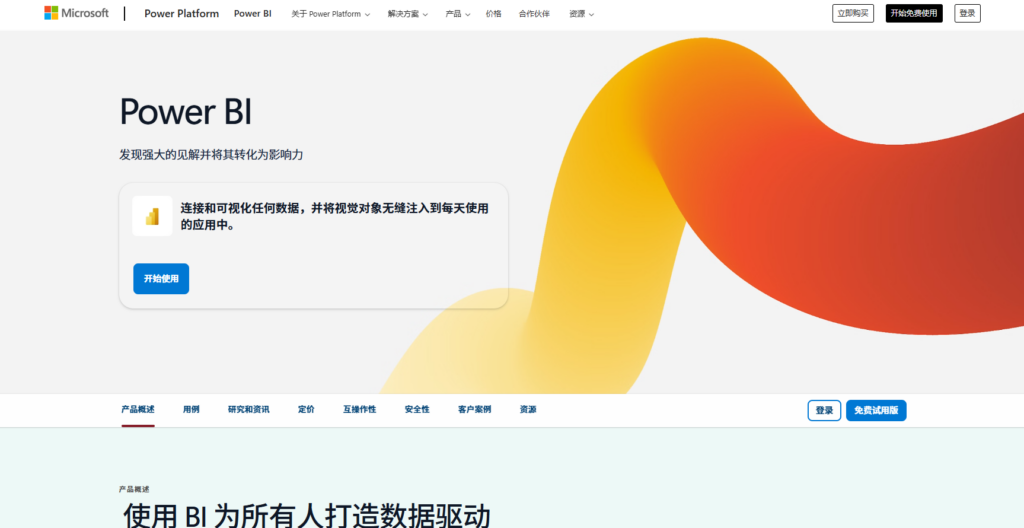Click 登录 next to 开始免费使用
This screenshot has width=1024, height=528.
click(967, 13)
